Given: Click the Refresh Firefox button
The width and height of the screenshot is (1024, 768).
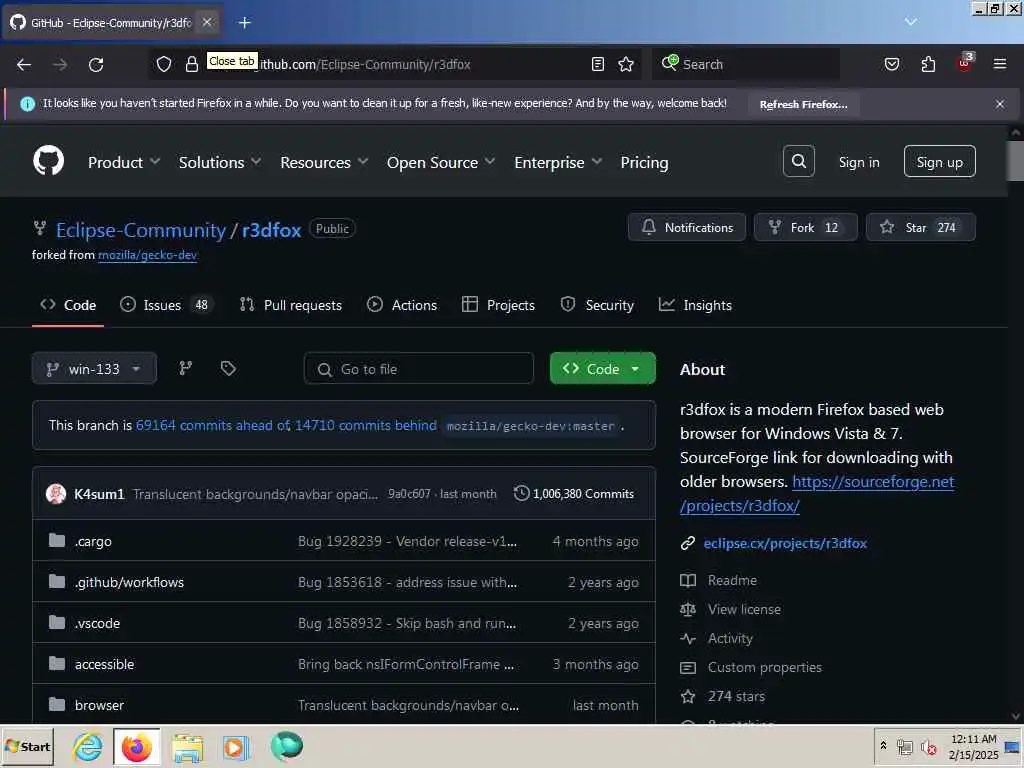Looking at the screenshot, I should (x=803, y=104).
